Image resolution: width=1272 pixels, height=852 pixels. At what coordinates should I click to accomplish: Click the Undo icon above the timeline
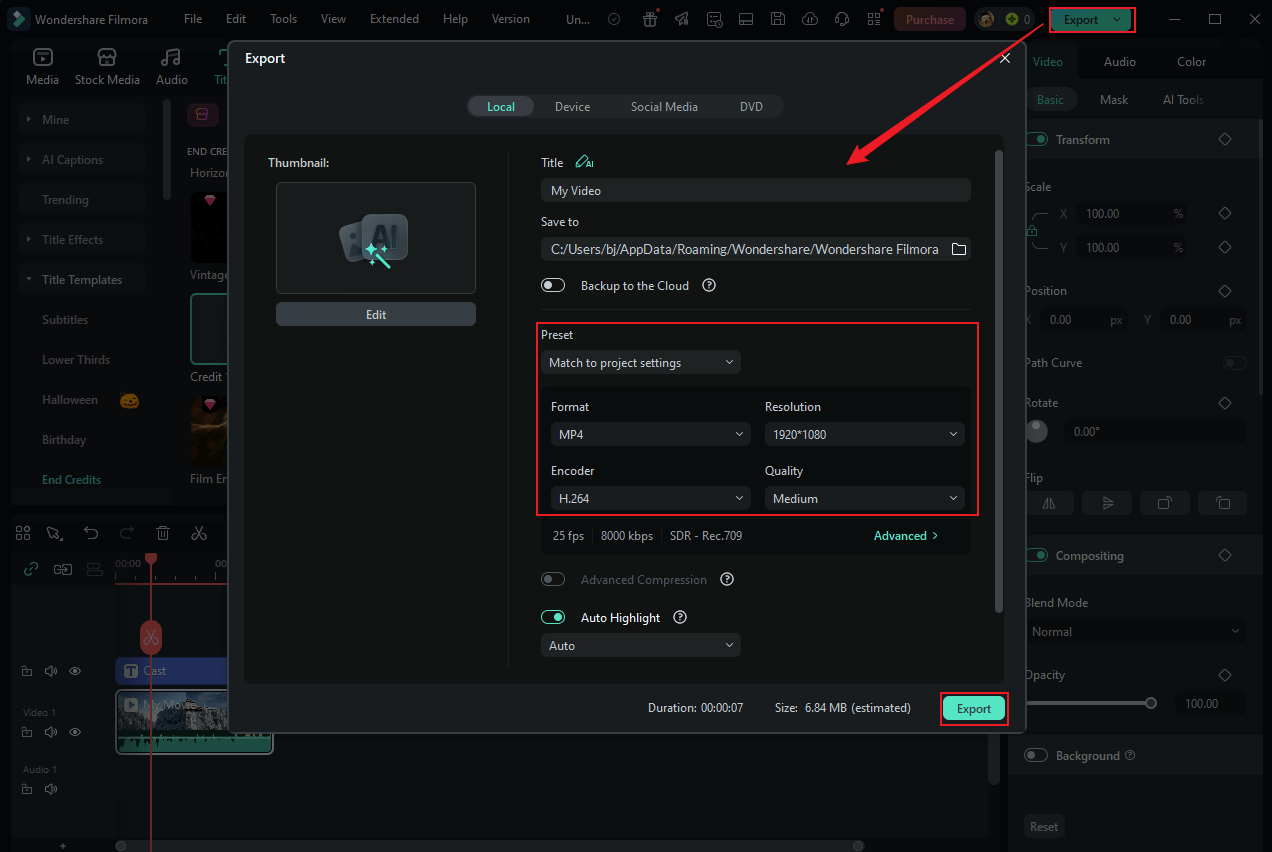tap(91, 533)
